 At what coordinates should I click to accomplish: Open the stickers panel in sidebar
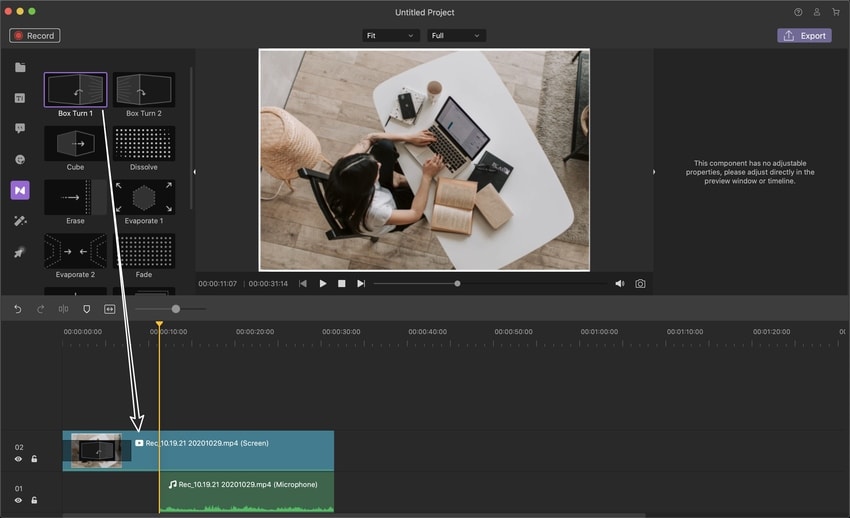tap(20, 159)
